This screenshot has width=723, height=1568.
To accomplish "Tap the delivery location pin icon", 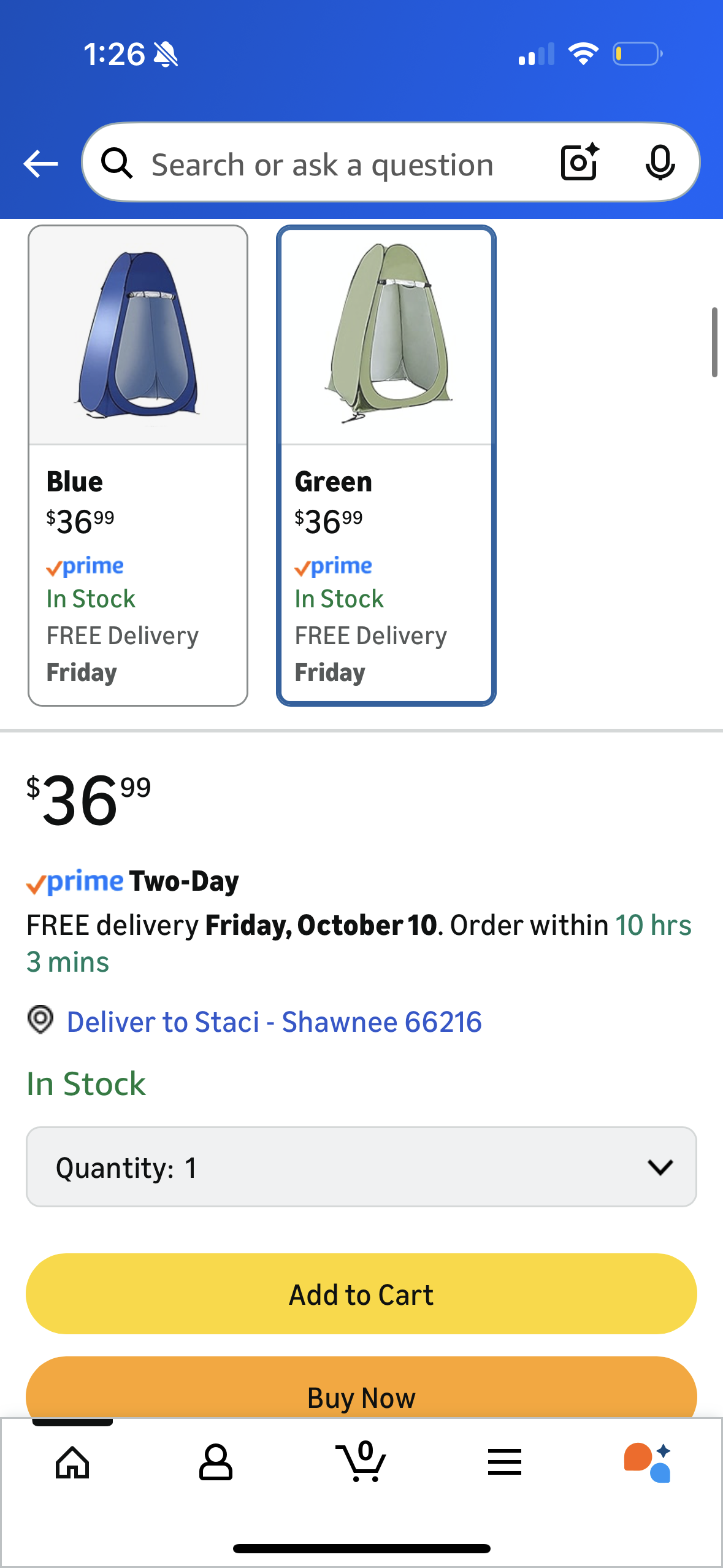I will [x=40, y=1020].
